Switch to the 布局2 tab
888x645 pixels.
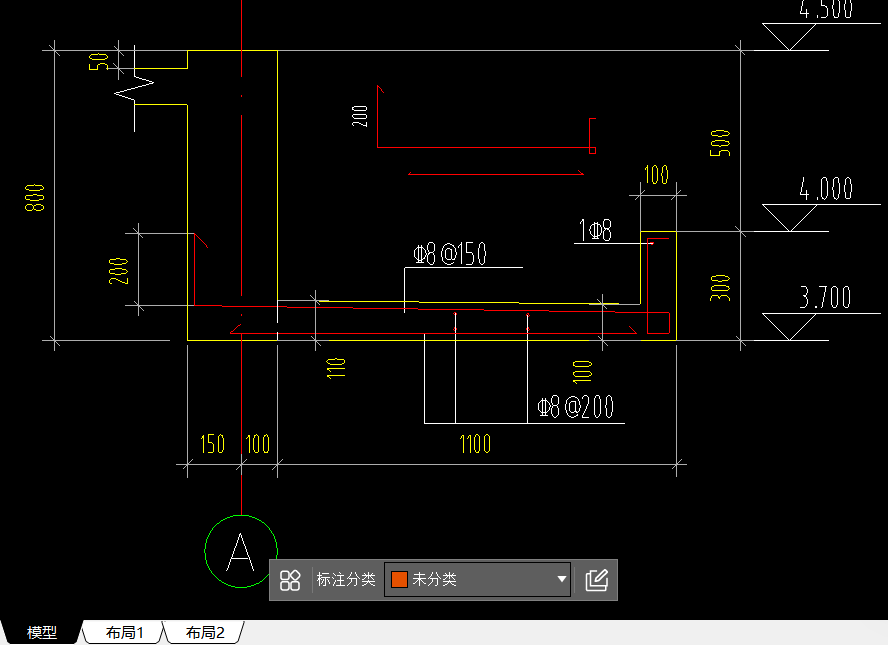(205, 633)
